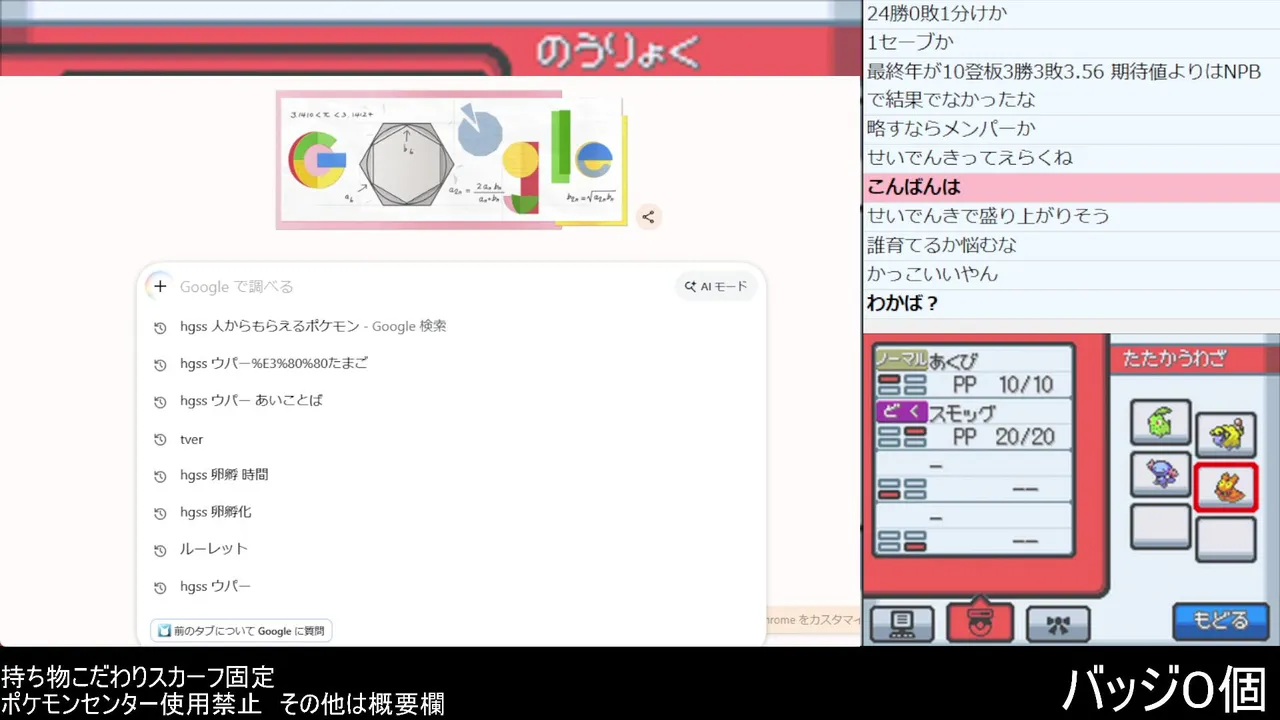Choose suggestion 'hgss ウパー あいことば'

(x=450, y=401)
